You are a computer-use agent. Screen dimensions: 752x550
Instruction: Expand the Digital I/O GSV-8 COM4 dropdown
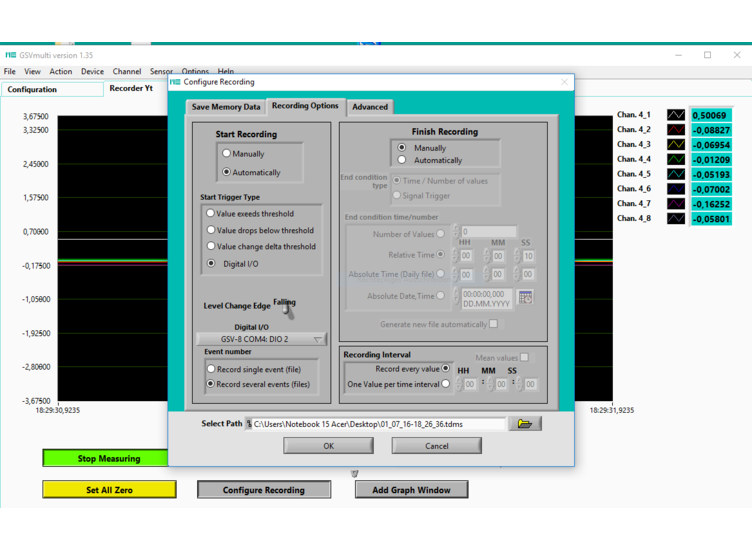tap(261, 339)
